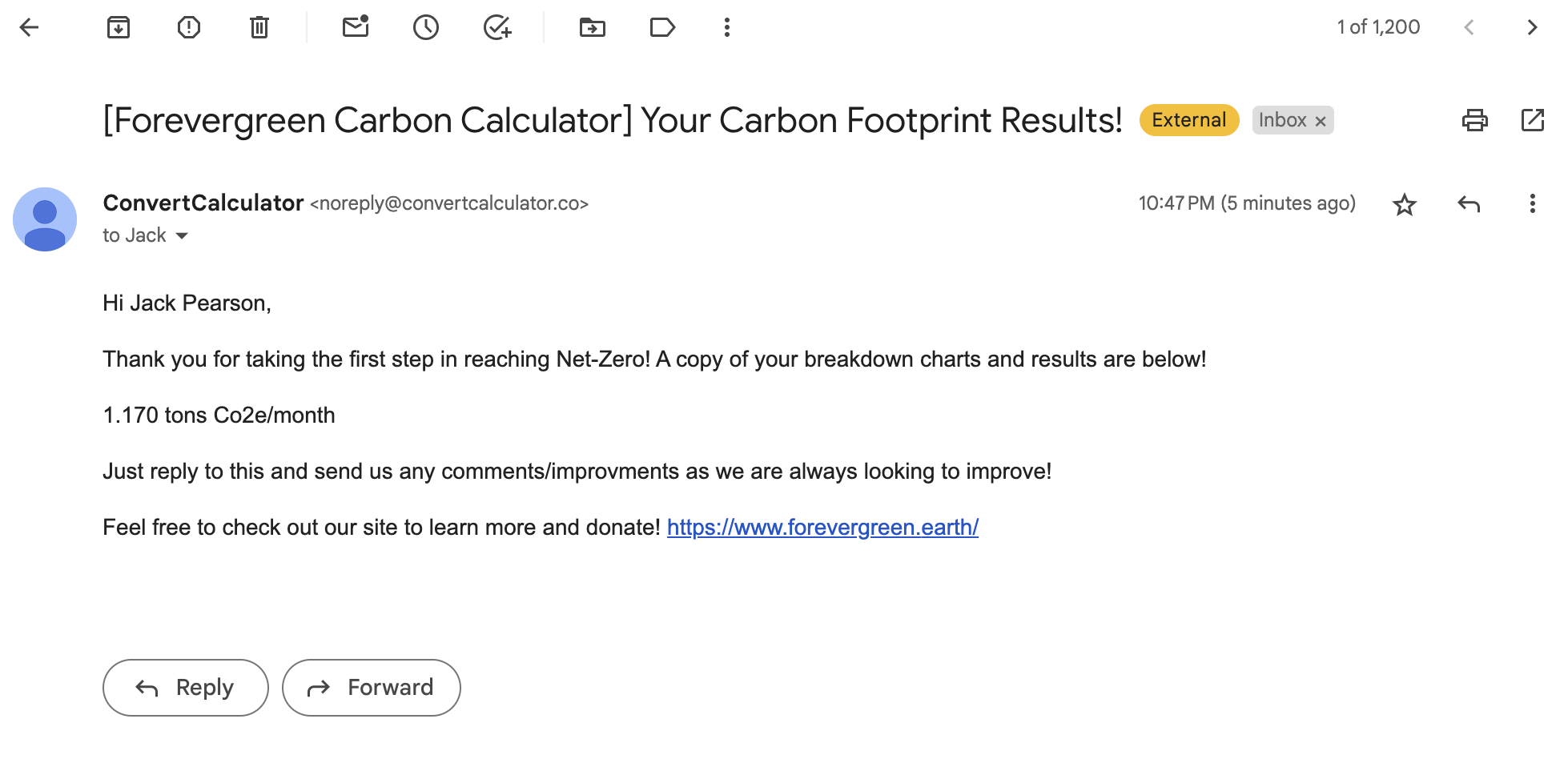Print the email with the printer icon
The image size is (1568, 759).
pos(1474,120)
